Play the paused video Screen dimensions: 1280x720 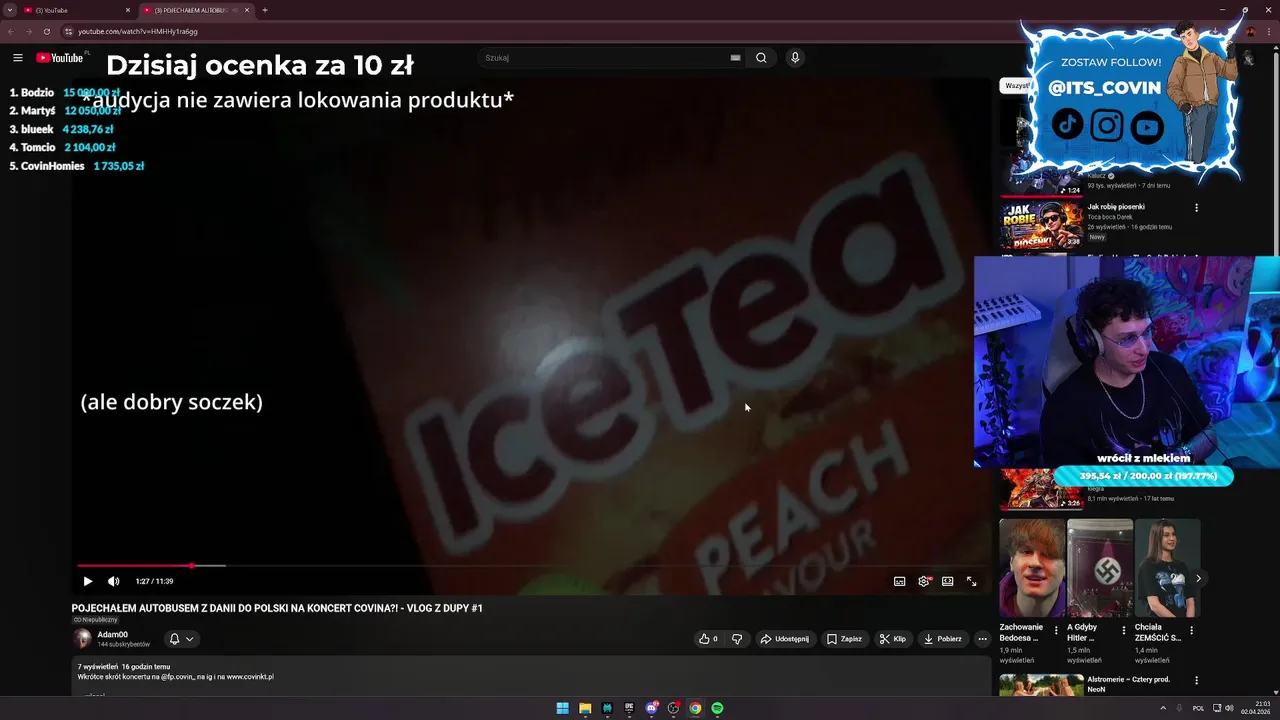click(x=87, y=581)
